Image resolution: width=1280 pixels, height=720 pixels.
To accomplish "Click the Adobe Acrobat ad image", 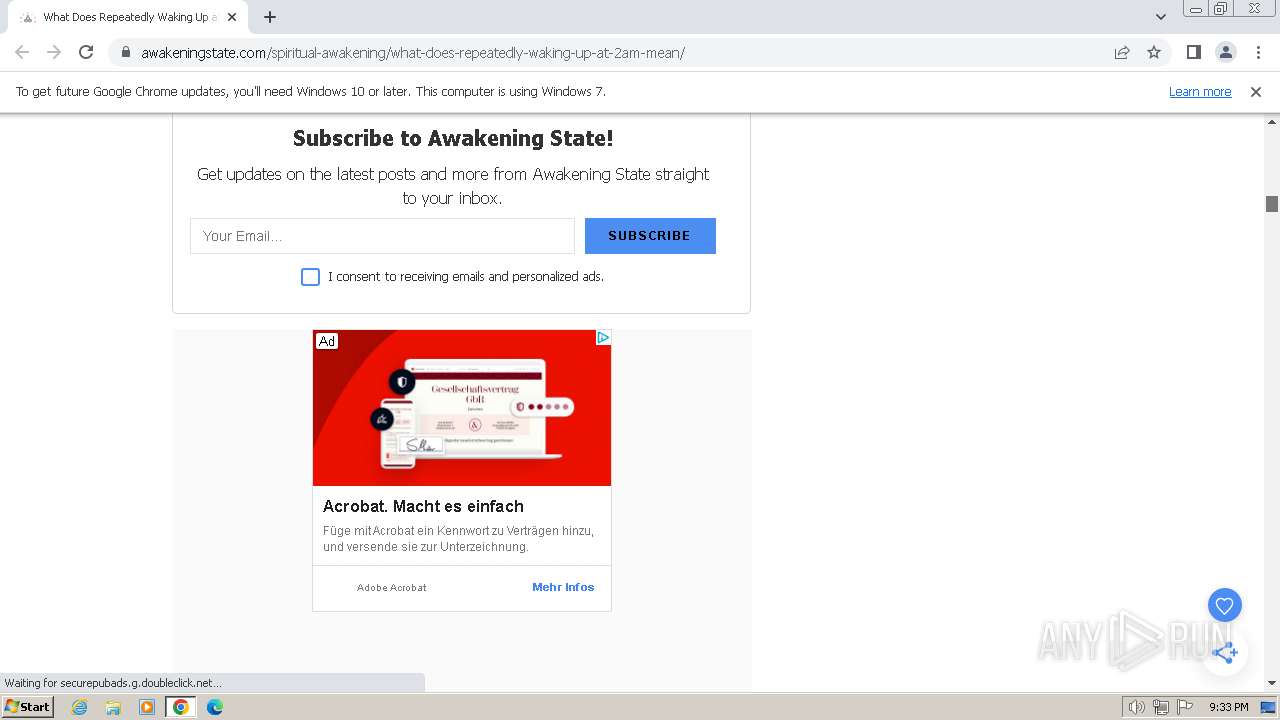I will [462, 408].
